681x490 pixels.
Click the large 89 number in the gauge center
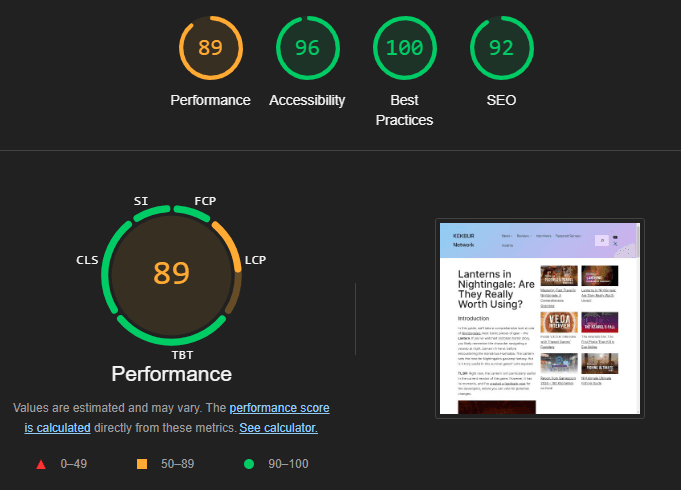point(171,272)
